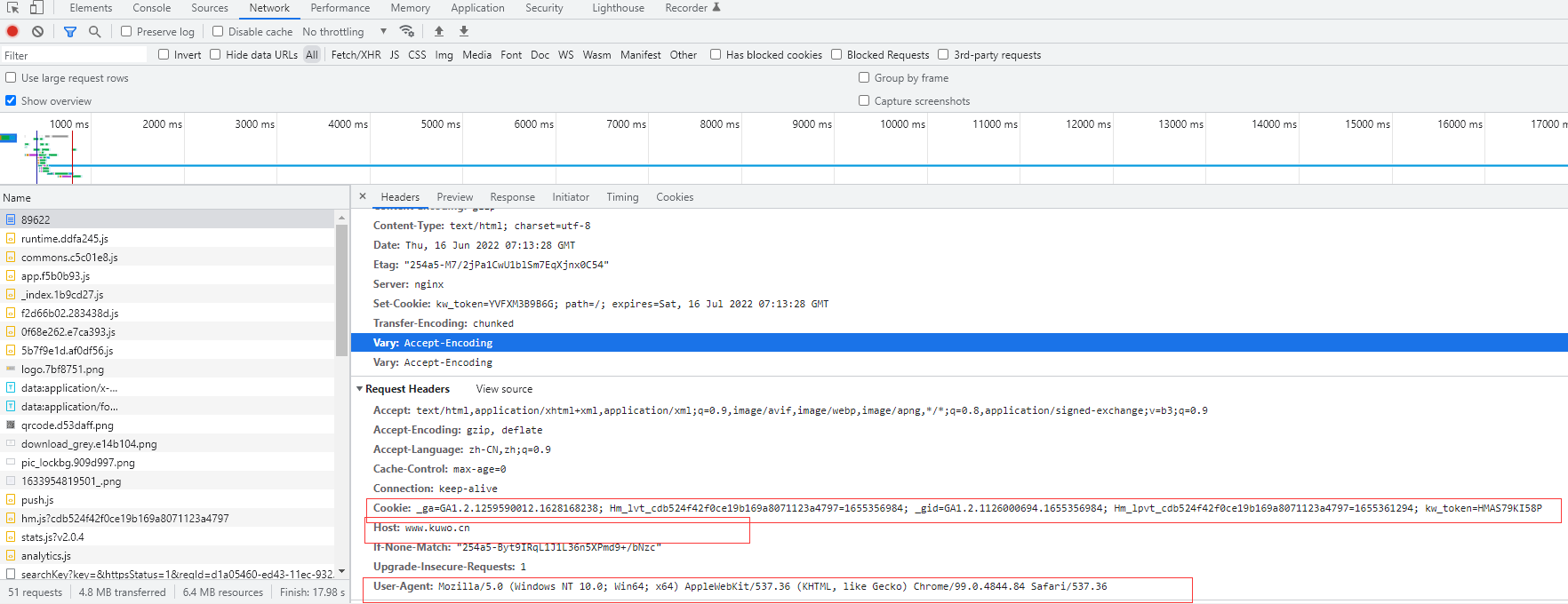Open the No throttling dropdown
Screen dimensions: 1568x604
(344, 31)
